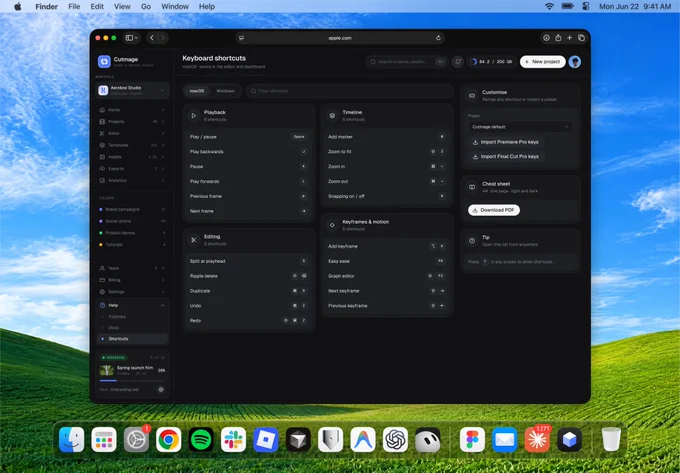Expand the Home row chevron

tap(163, 110)
